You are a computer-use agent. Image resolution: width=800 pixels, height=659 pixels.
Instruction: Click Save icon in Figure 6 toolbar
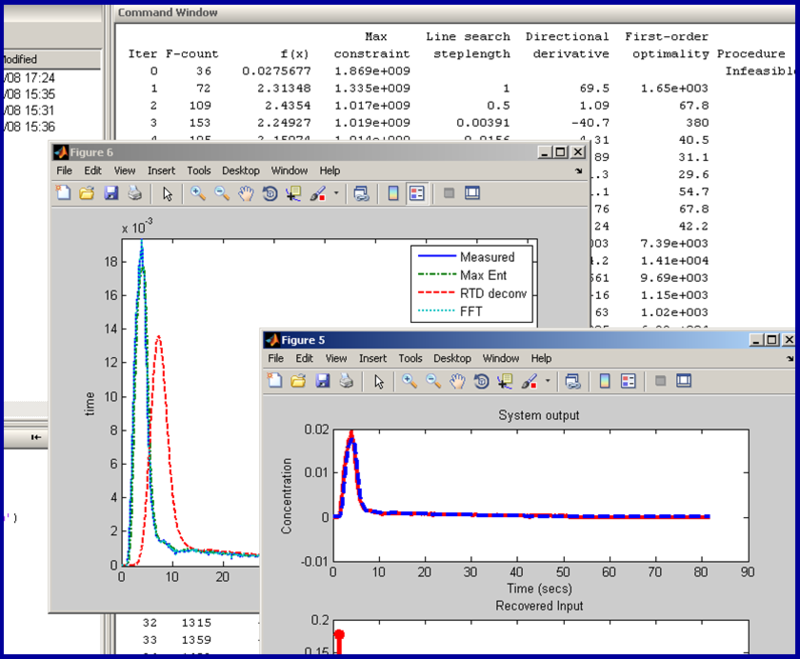(x=111, y=193)
